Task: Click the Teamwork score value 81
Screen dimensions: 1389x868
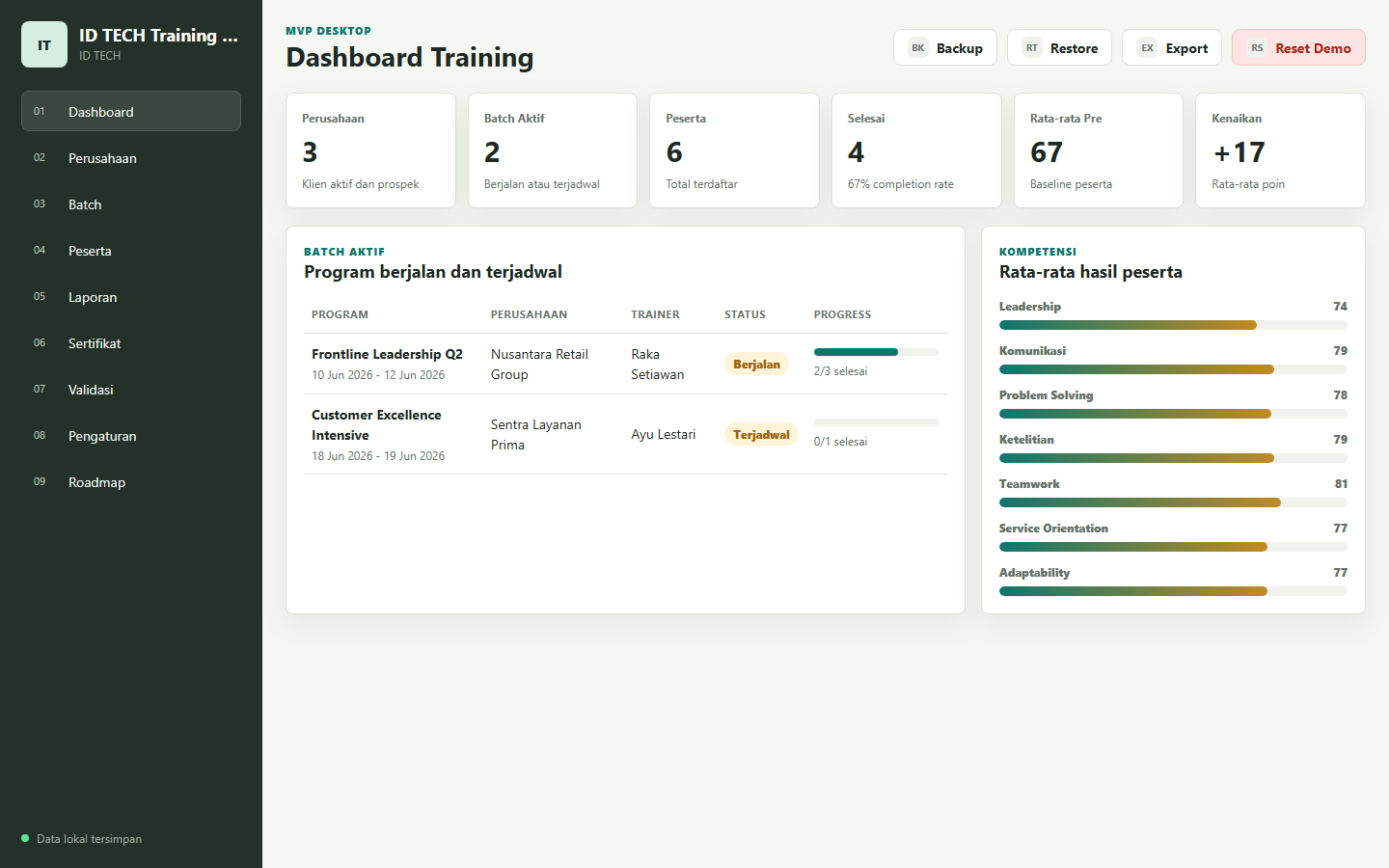Action: (x=1341, y=484)
